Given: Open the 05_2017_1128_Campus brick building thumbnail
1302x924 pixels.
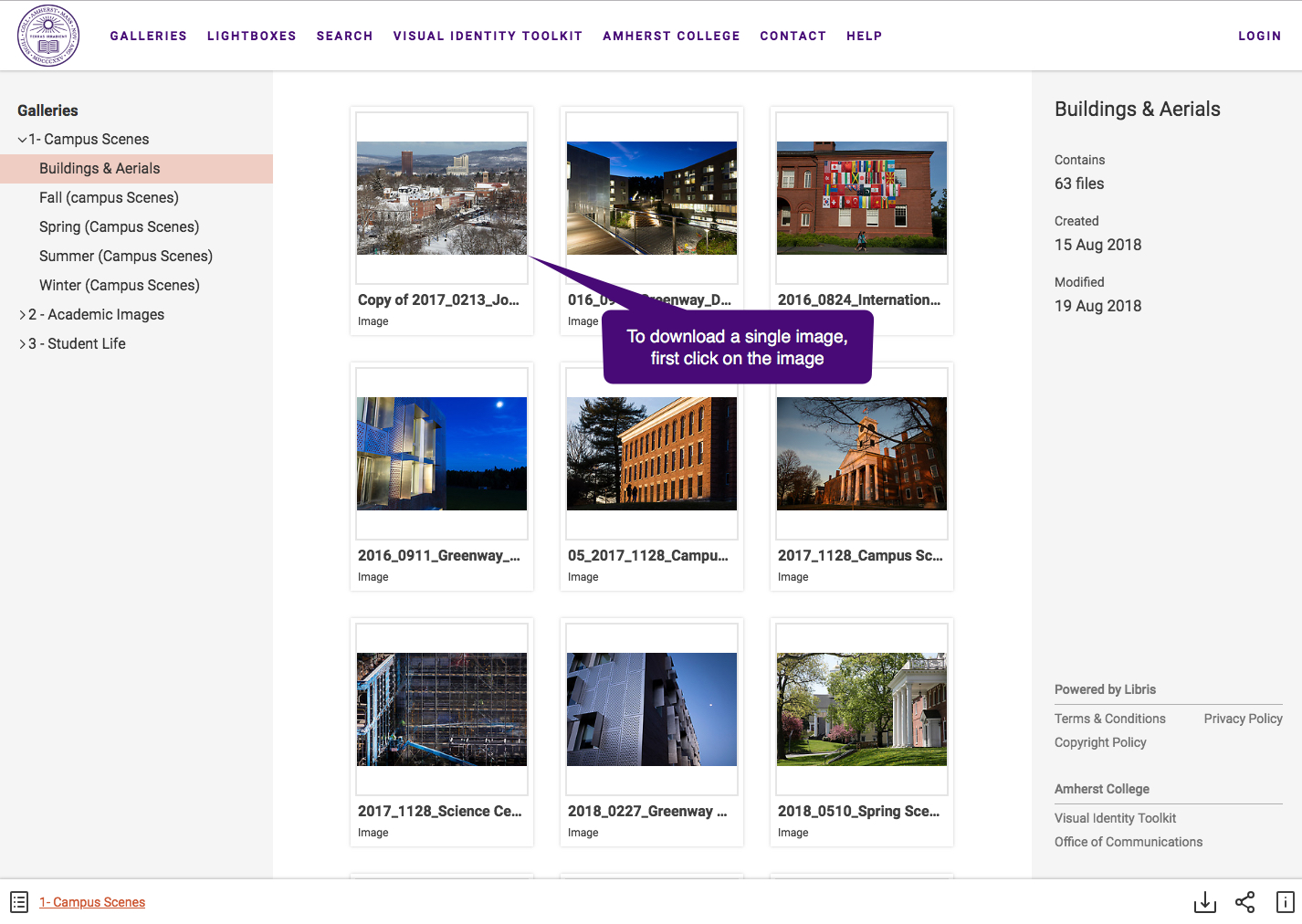Looking at the screenshot, I should point(652,454).
